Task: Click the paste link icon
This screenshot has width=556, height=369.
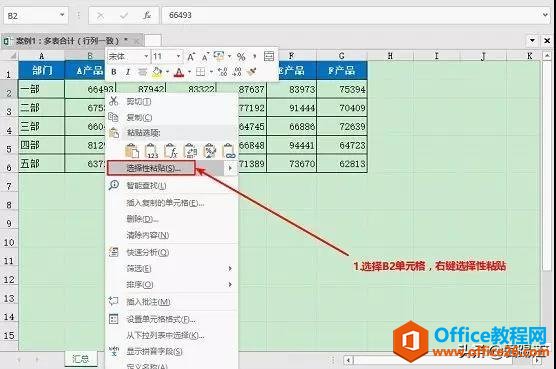Action: [229, 151]
